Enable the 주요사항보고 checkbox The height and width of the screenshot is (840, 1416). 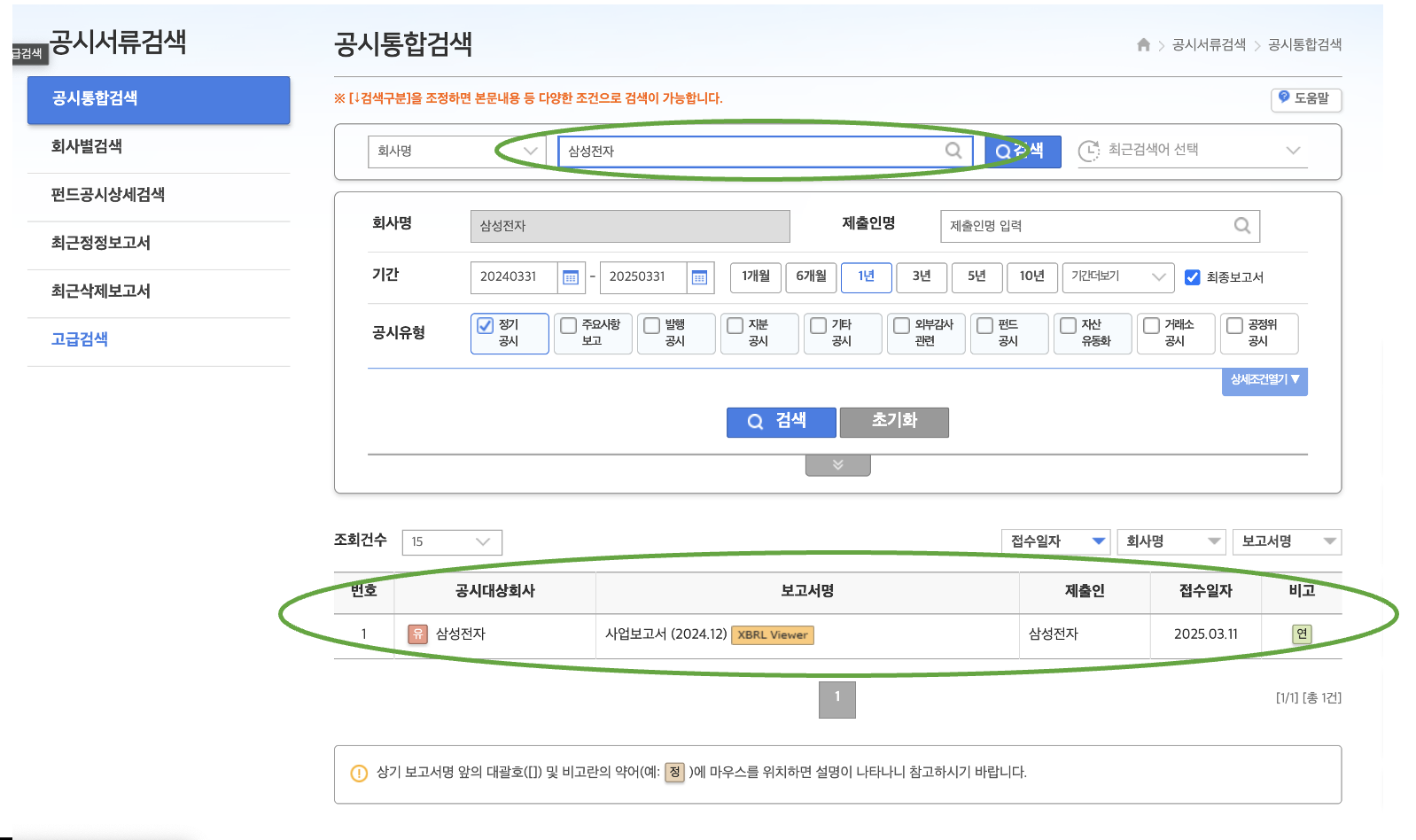pos(569,325)
